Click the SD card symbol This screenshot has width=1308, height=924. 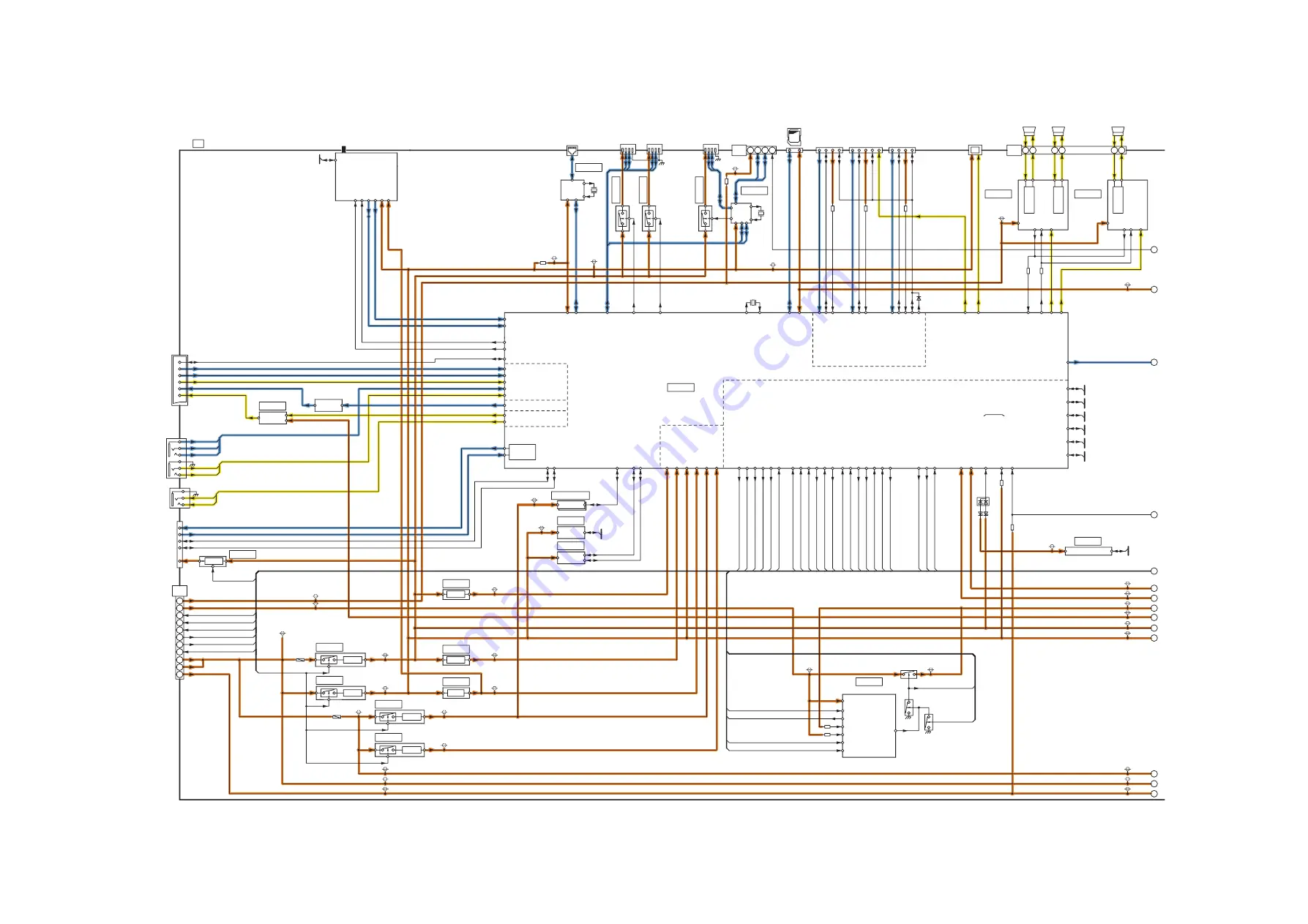[793, 137]
